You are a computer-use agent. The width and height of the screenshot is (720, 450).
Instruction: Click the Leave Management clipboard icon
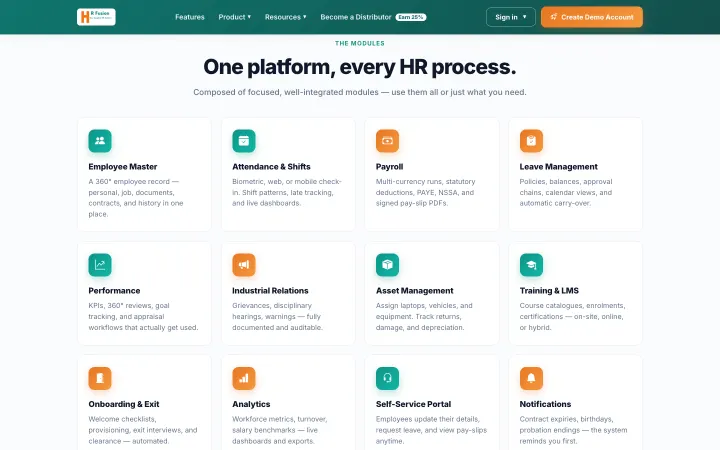coord(531,141)
